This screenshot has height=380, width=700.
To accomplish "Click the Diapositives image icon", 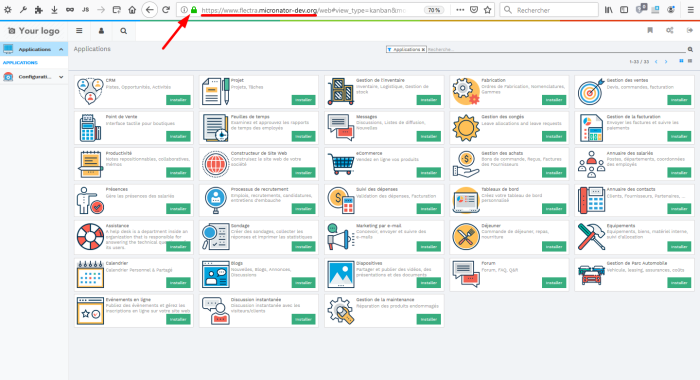I will 341,274.
